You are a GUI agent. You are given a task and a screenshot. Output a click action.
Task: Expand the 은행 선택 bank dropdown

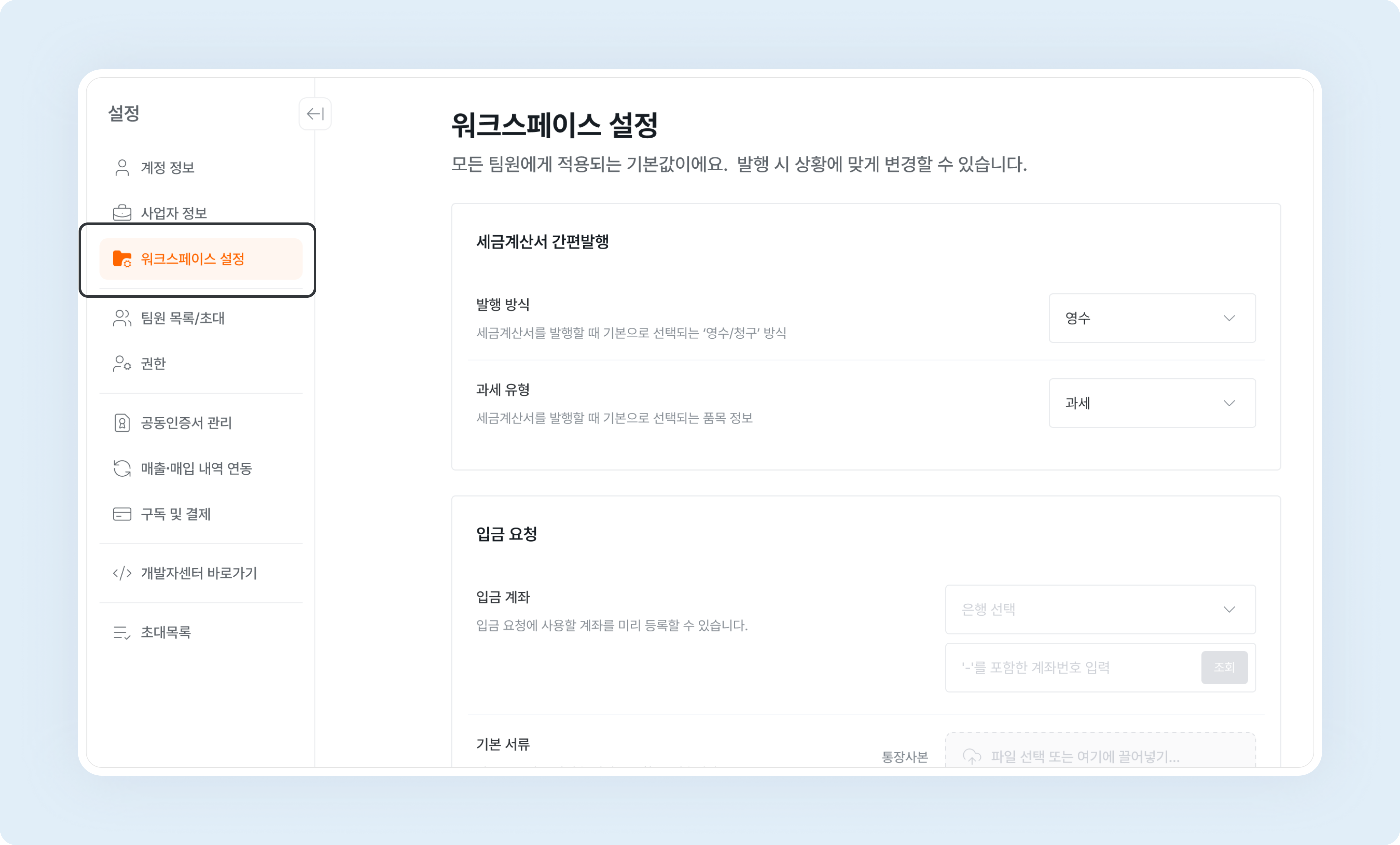click(1100, 609)
